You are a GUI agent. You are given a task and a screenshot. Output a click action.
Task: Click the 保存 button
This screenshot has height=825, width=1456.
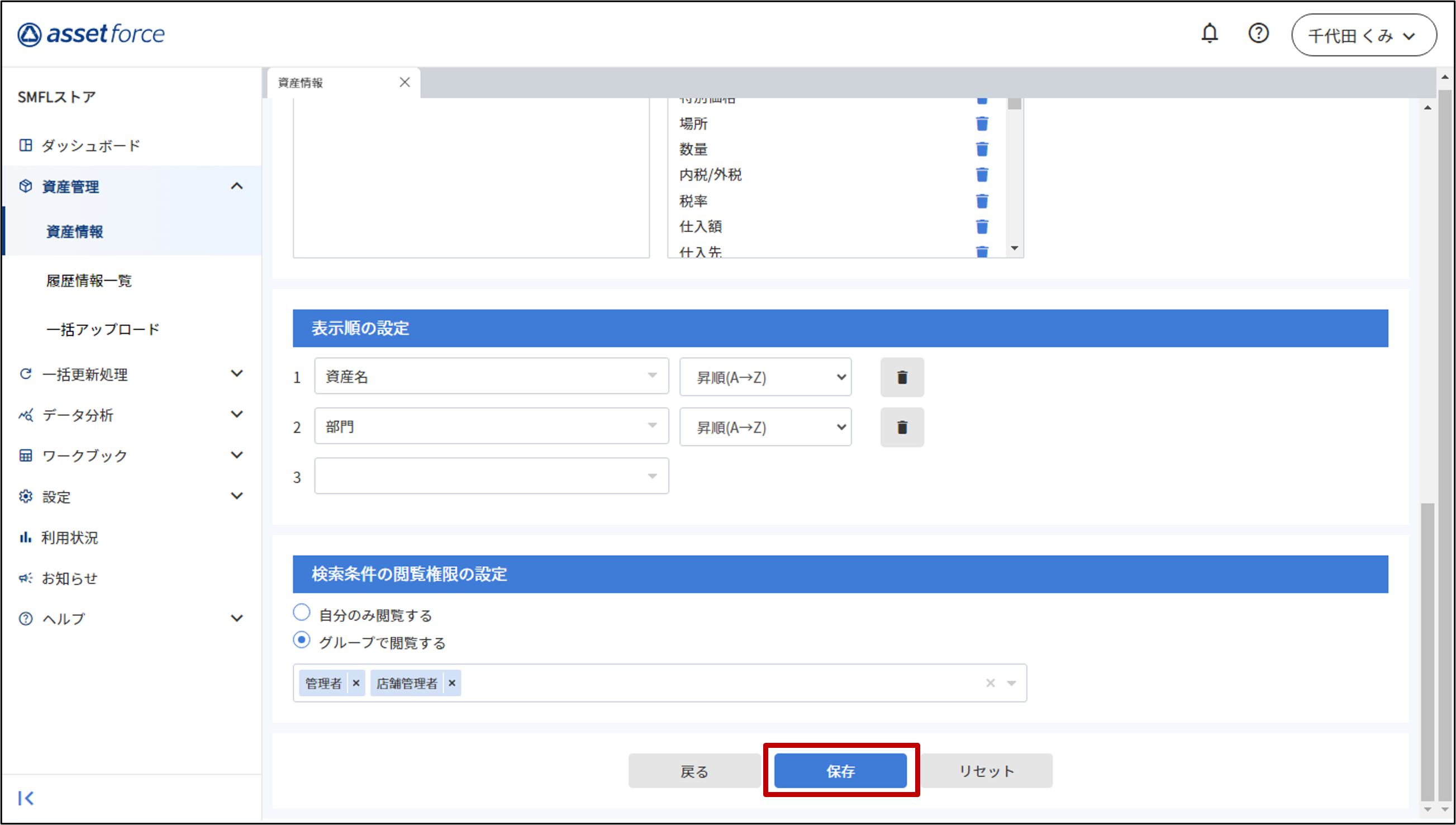coord(840,771)
